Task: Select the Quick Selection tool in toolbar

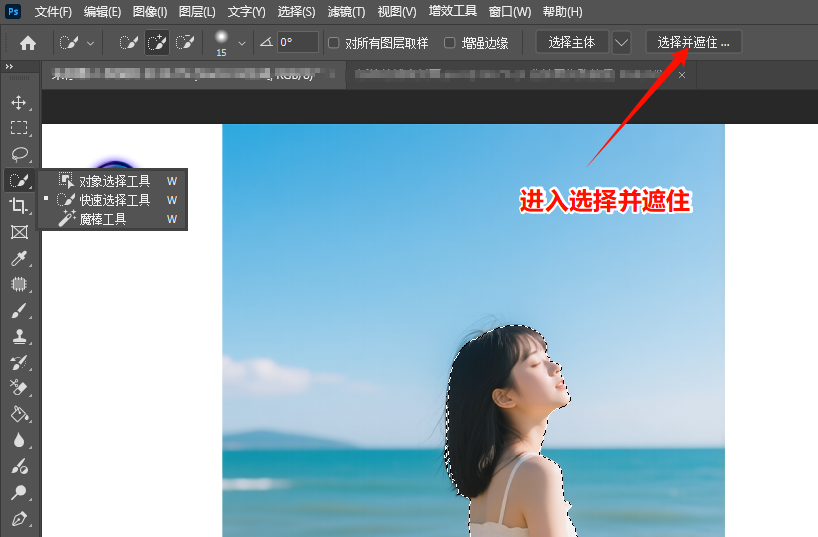Action: (19, 180)
